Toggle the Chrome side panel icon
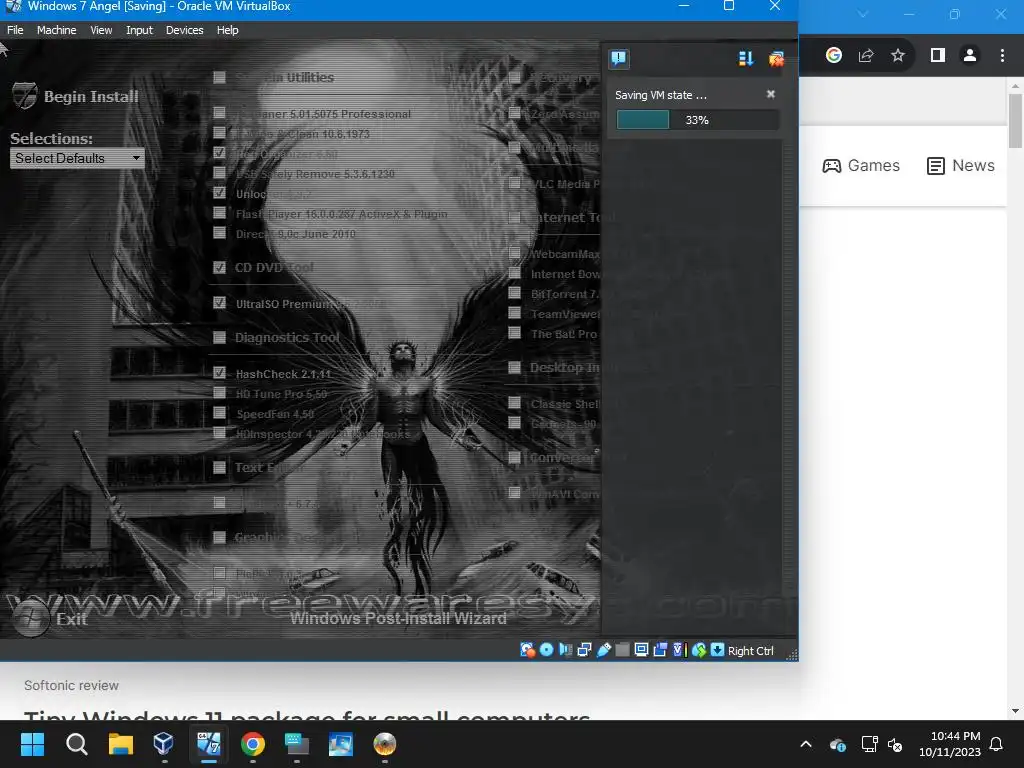The image size is (1024, 768). tap(938, 56)
